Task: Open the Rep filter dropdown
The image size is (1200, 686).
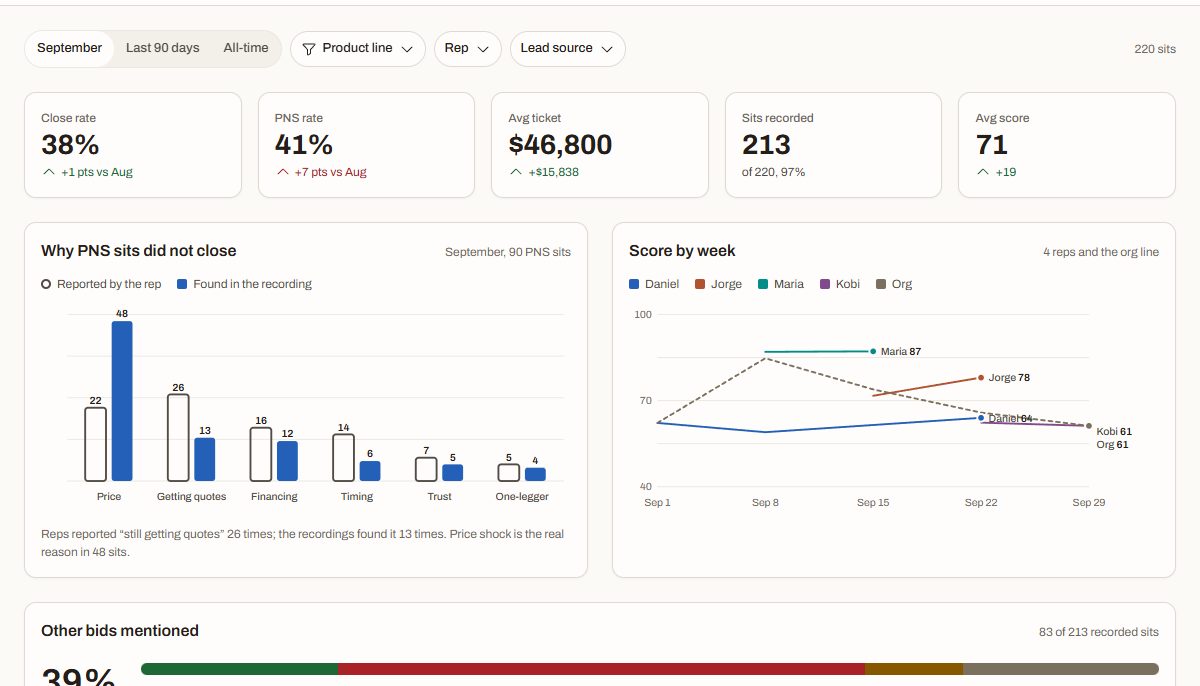Action: click(467, 49)
